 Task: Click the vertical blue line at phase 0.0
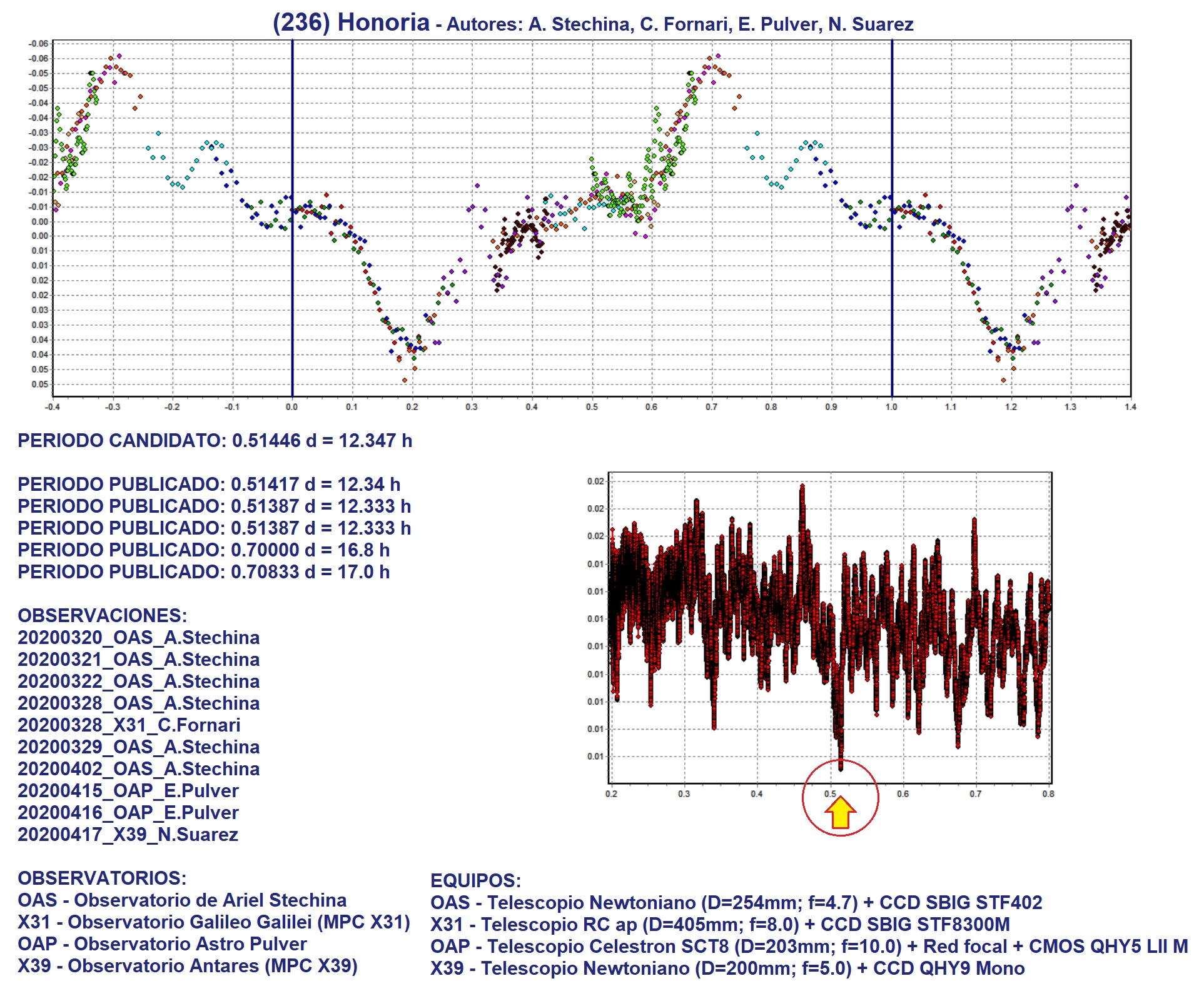click(292, 218)
